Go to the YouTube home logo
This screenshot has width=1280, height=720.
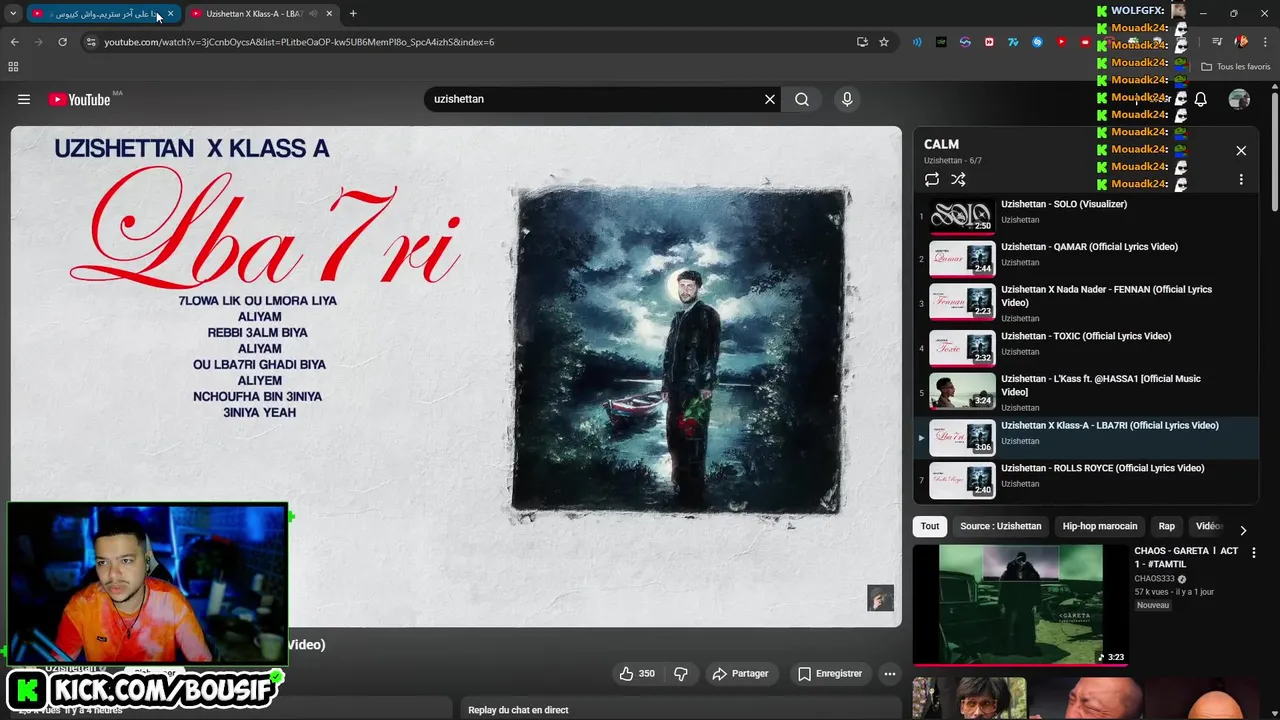click(x=79, y=99)
